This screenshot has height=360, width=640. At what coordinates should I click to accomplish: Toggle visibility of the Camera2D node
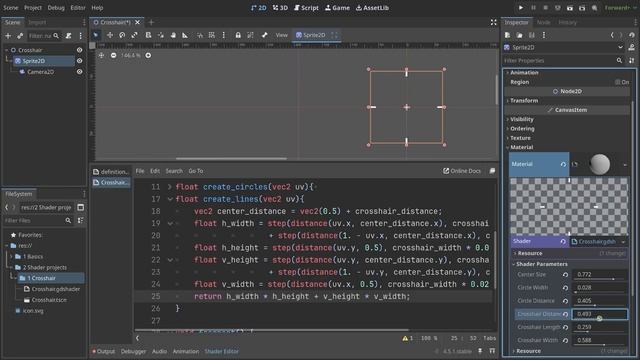tap(80, 72)
